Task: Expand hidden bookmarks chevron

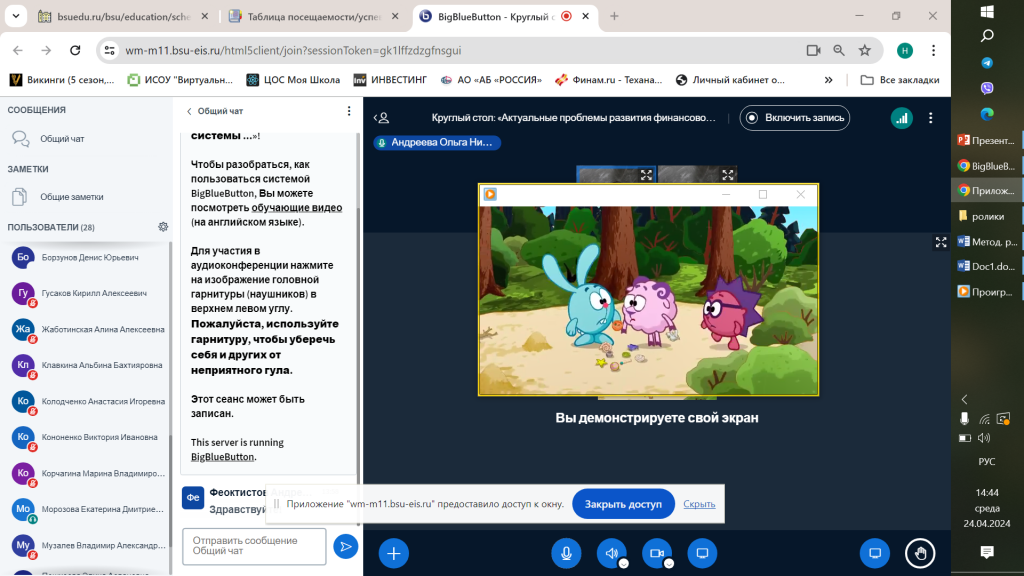Action: click(x=828, y=80)
